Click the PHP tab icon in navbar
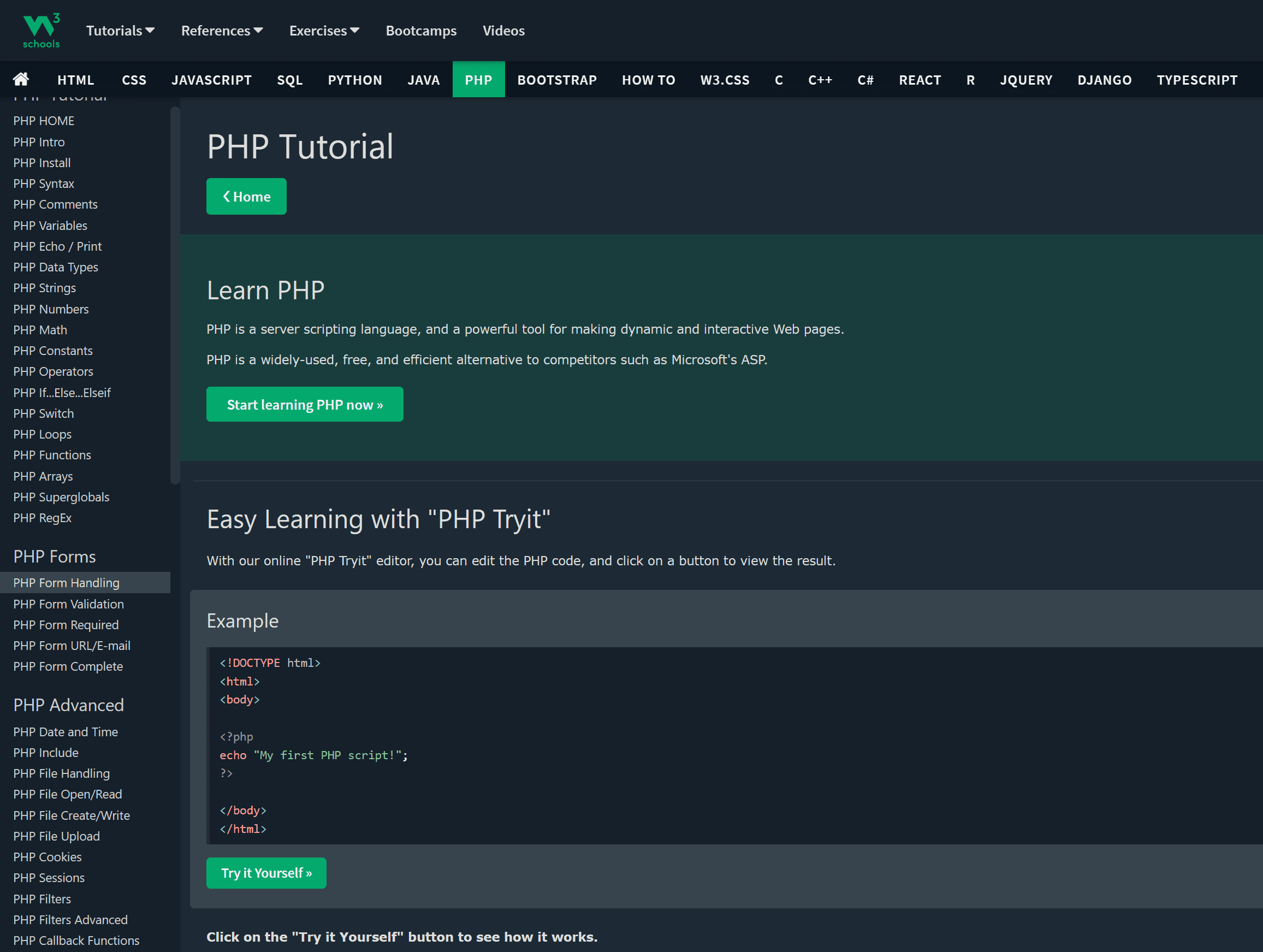Image resolution: width=1263 pixels, height=952 pixels. 479,78
